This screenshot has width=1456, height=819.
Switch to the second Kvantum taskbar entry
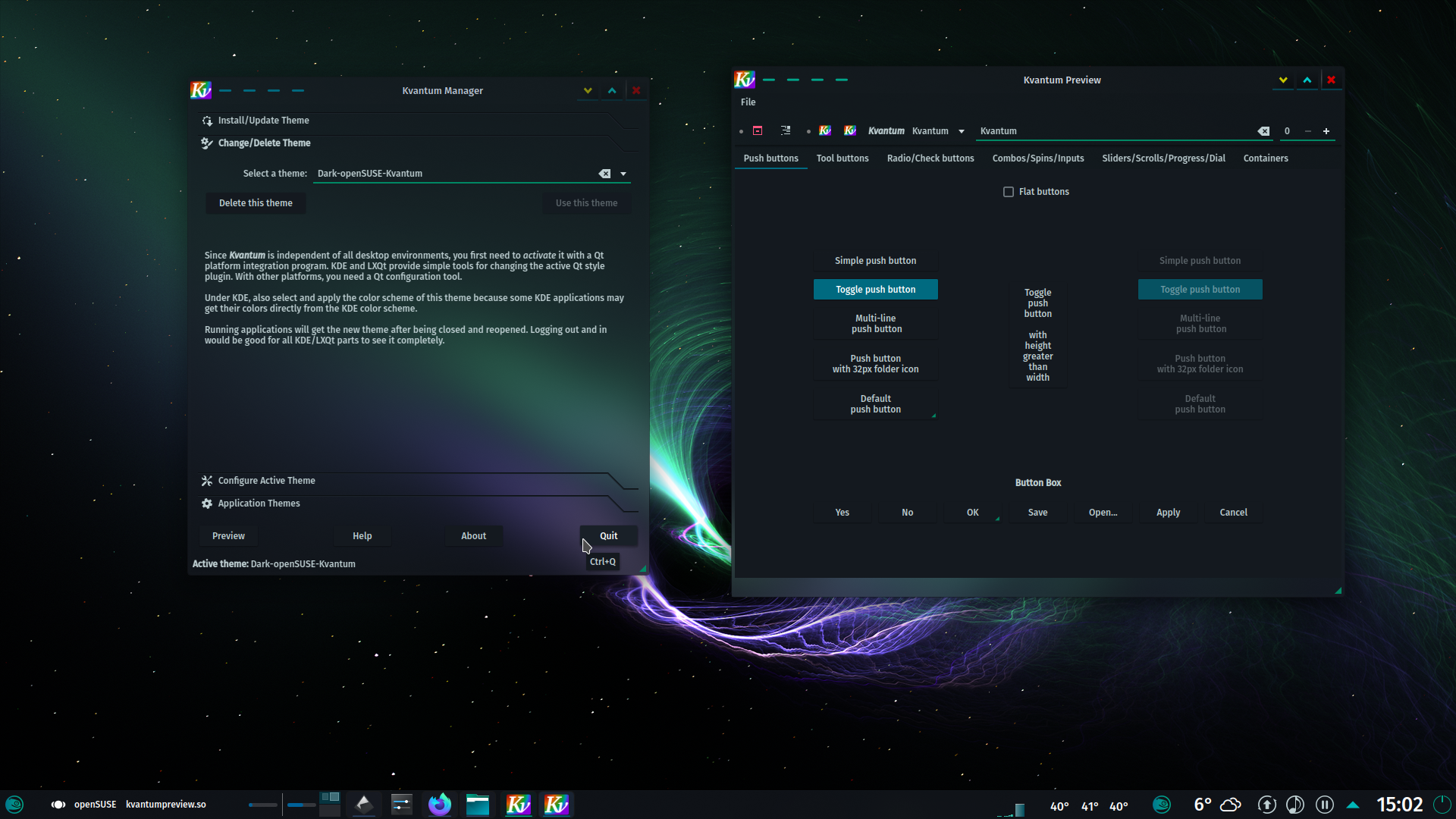coord(557,804)
